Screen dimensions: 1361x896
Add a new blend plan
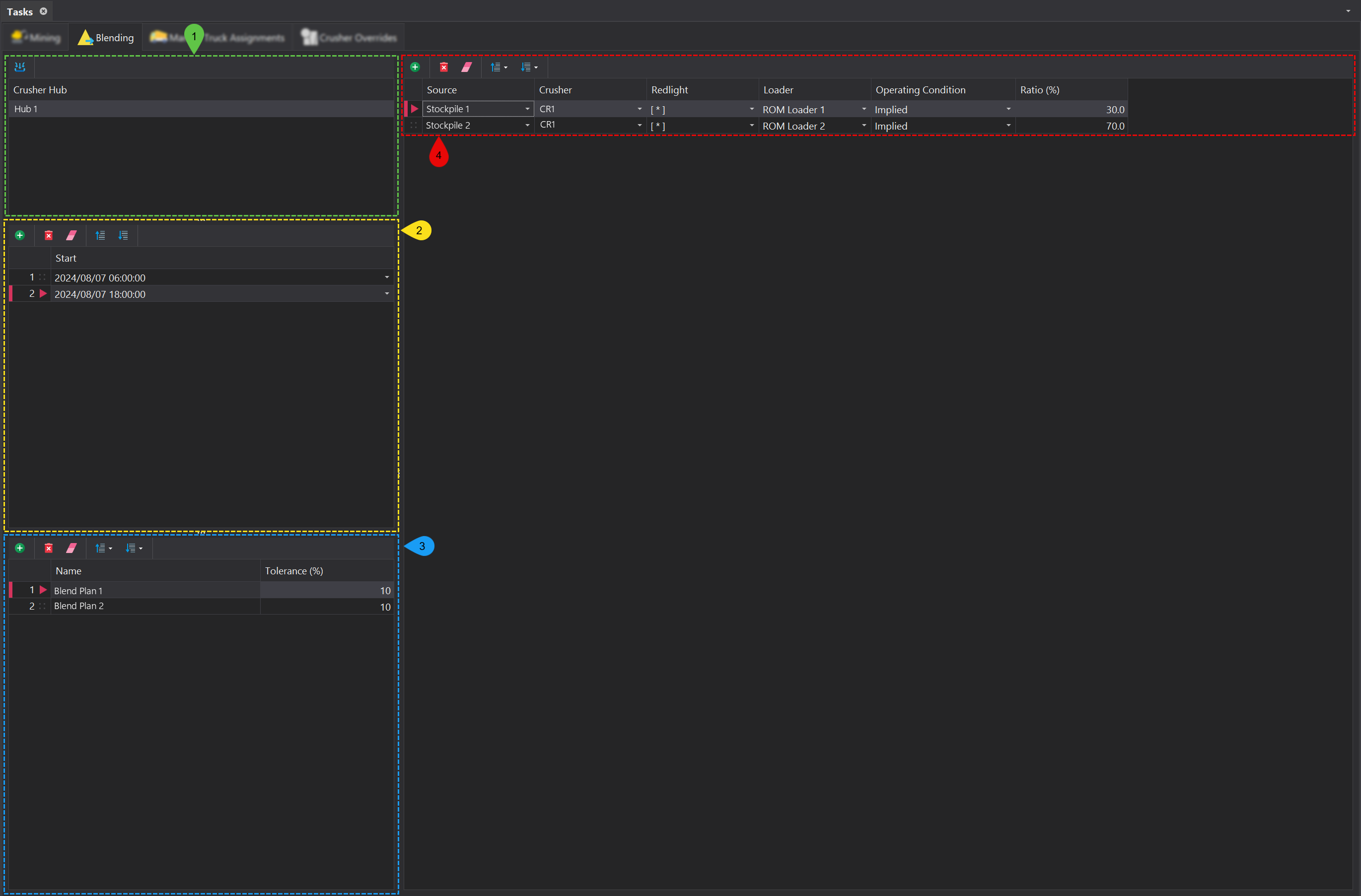coord(20,548)
